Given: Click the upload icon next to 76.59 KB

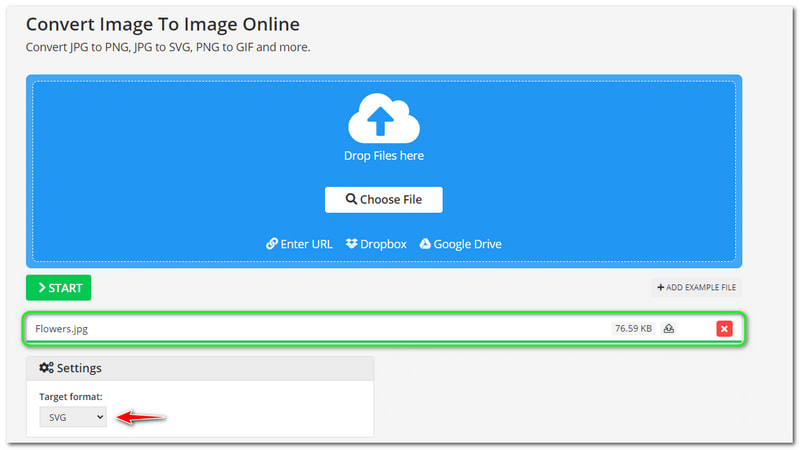Looking at the screenshot, I should (x=669, y=329).
